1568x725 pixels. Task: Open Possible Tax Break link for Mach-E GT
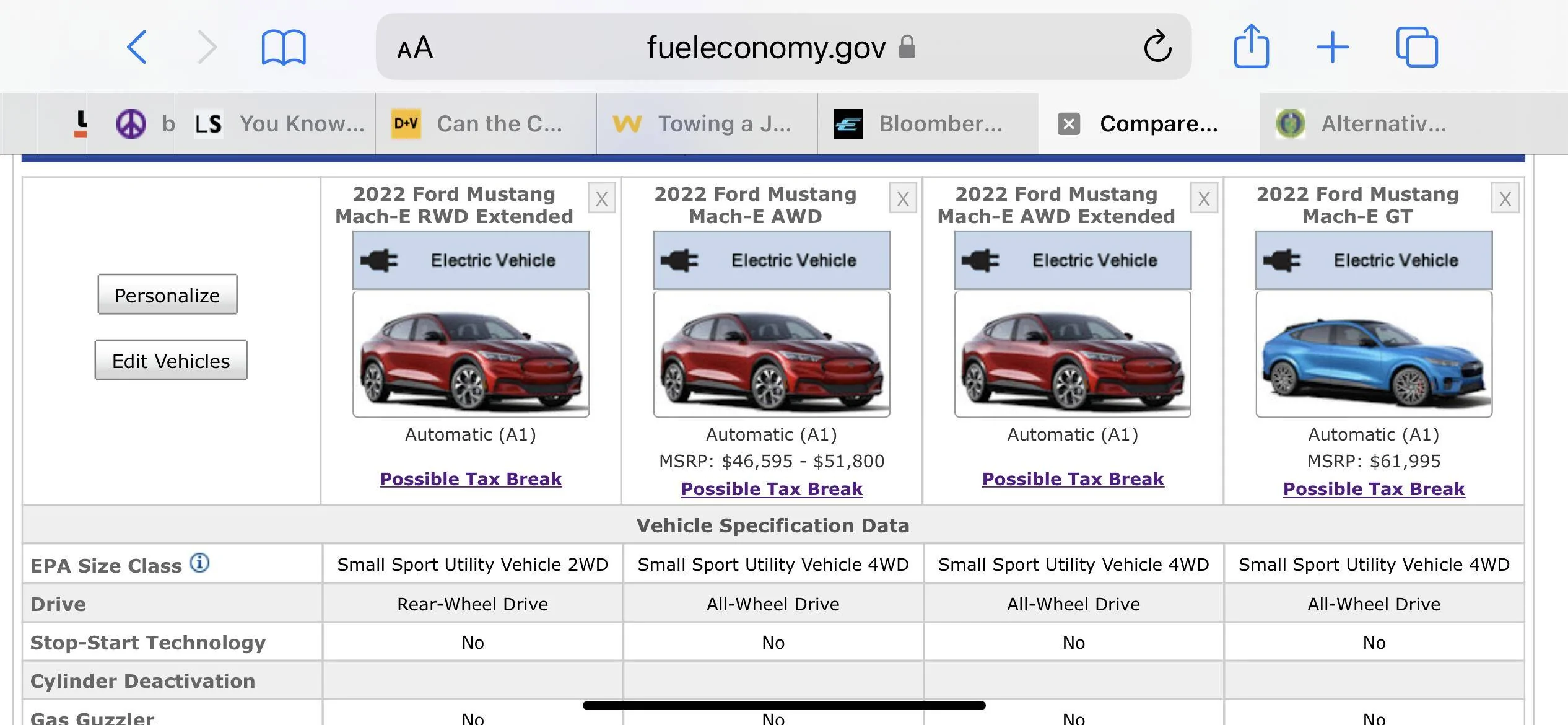click(x=1374, y=489)
